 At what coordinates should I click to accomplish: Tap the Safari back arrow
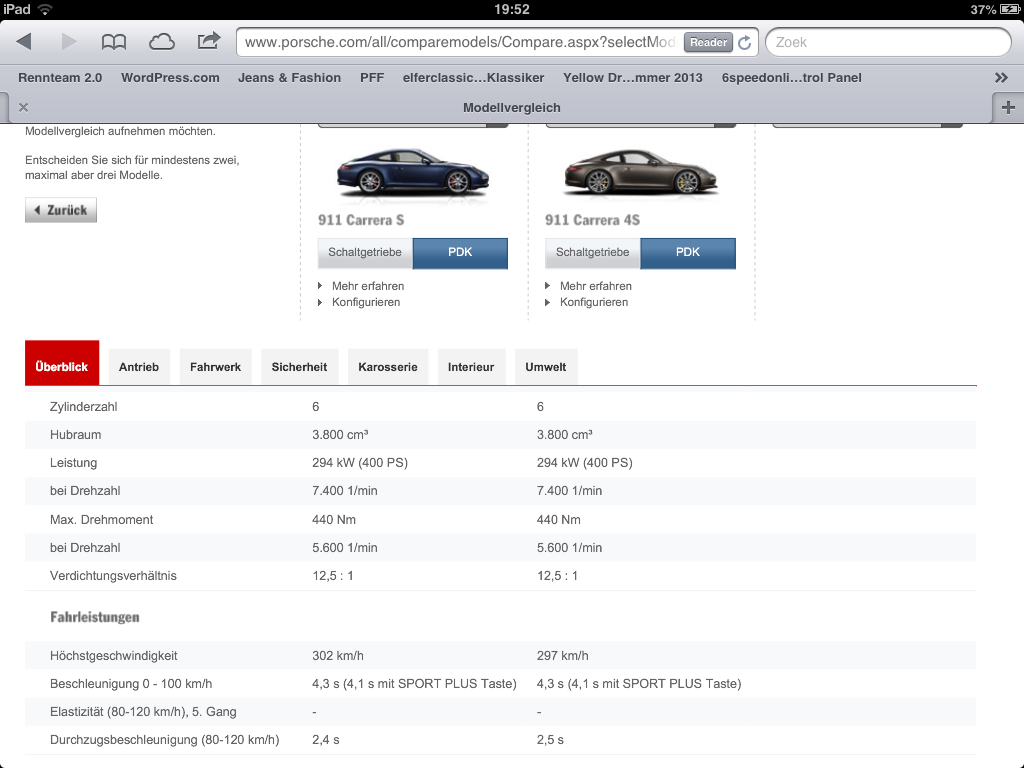[24, 42]
